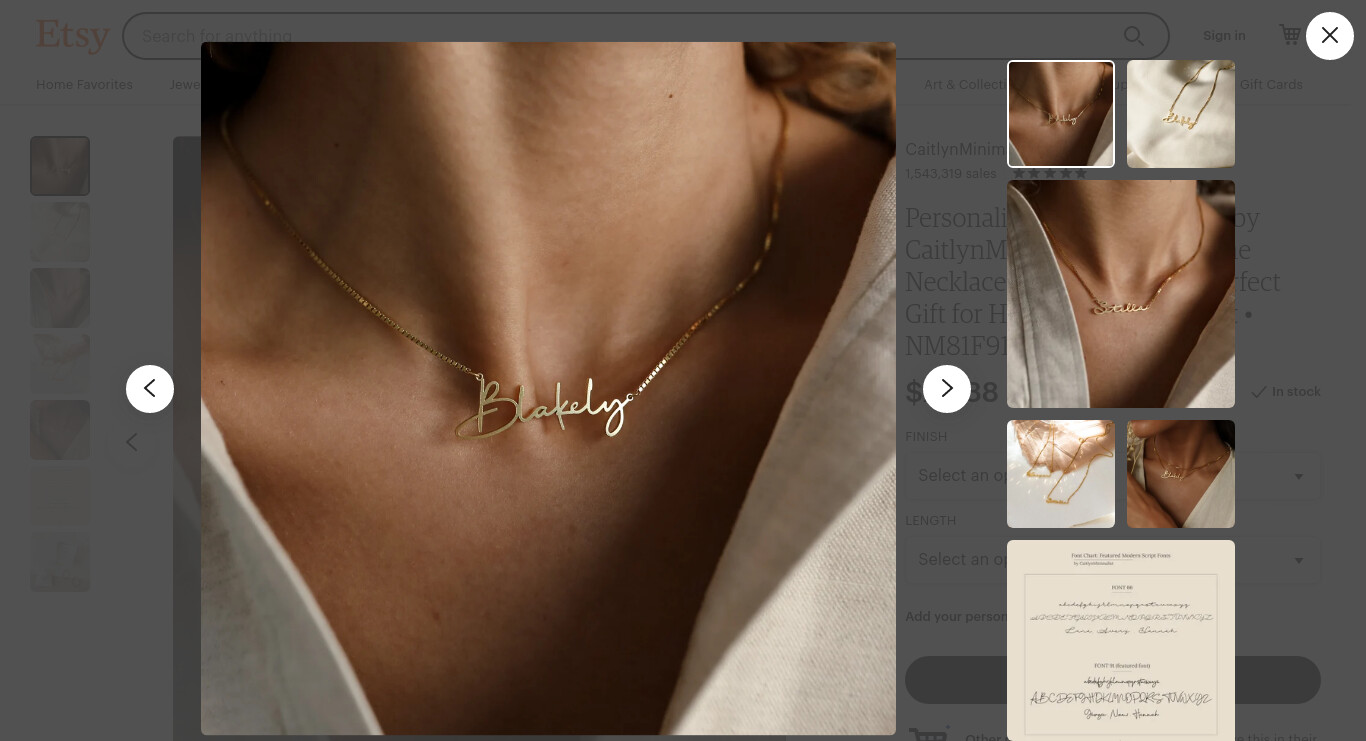
Task: Expand the FINISH options dropdown
Action: (x=1113, y=475)
